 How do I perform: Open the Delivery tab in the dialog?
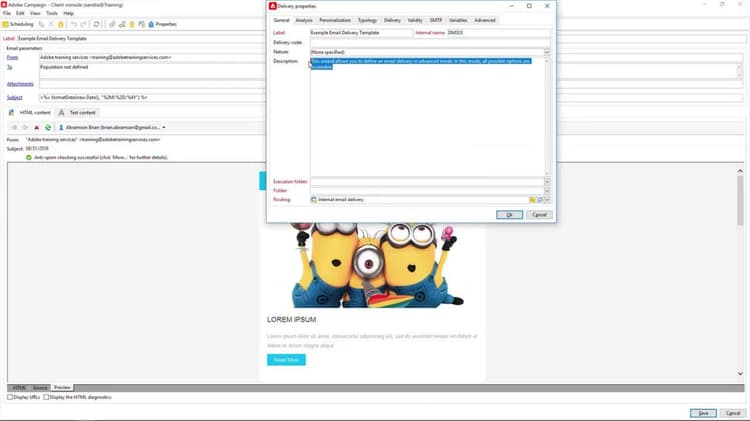(392, 20)
